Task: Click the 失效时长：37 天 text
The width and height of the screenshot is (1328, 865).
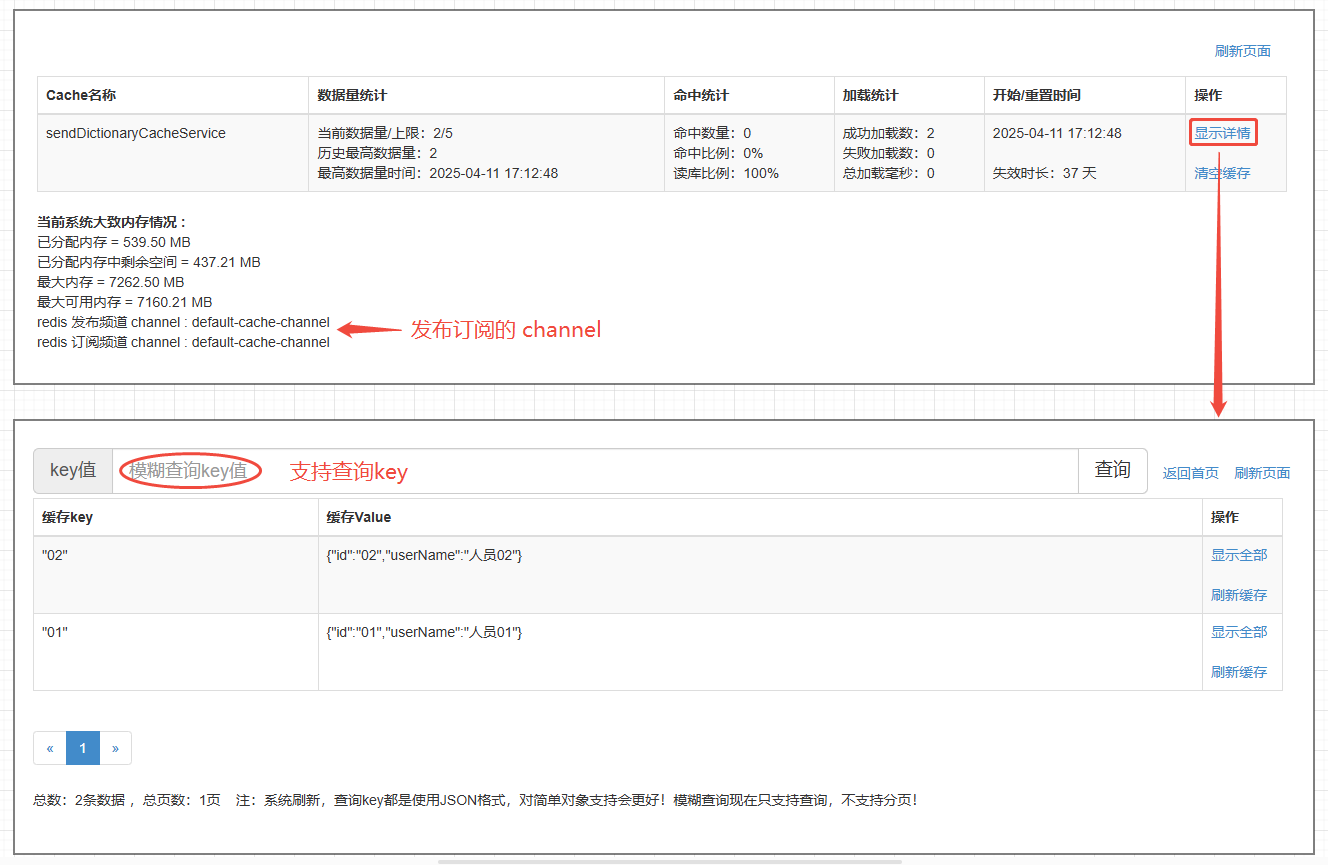Action: (1044, 173)
